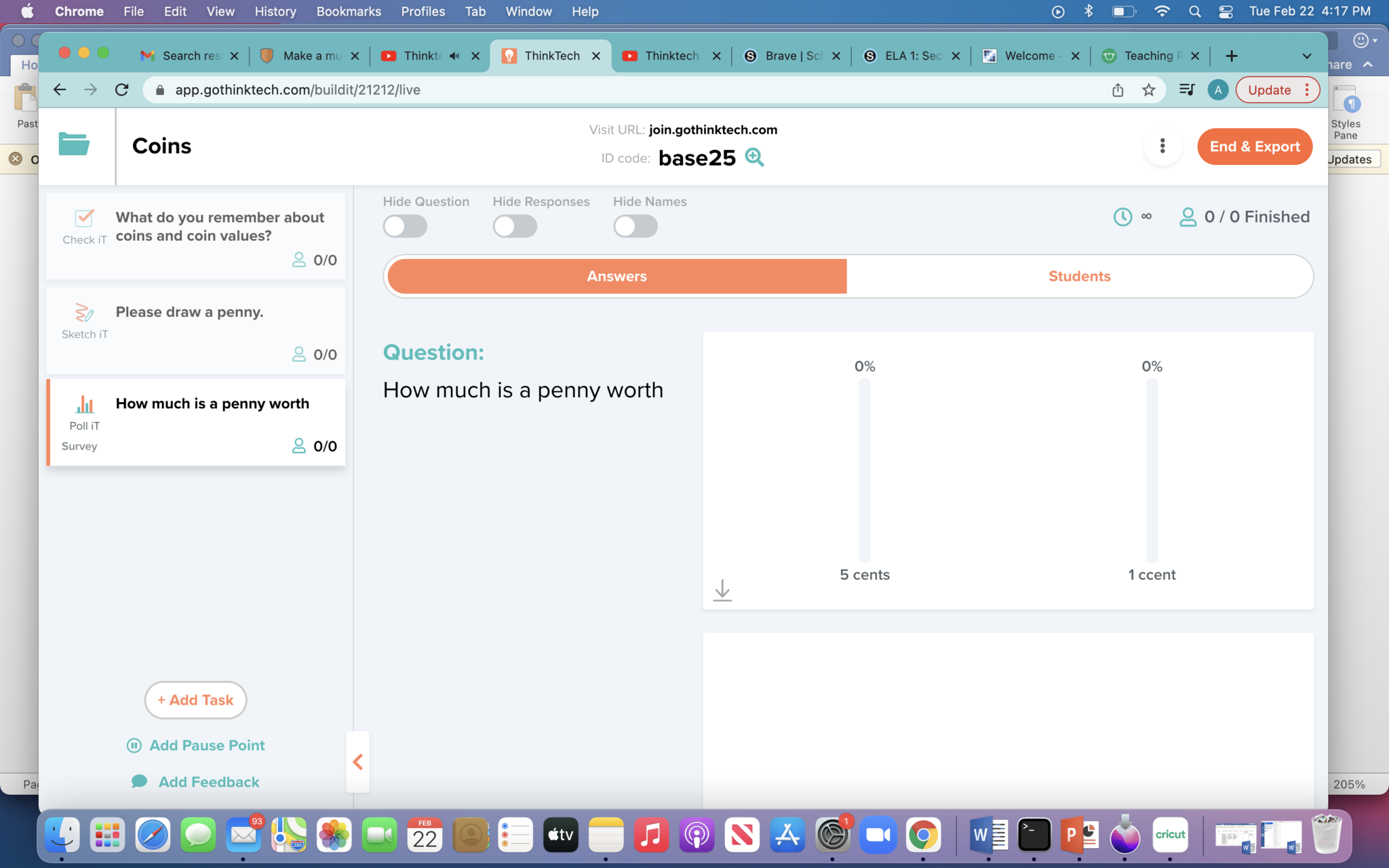
Task: Collapse the task sidebar with orange chevron
Action: [358, 762]
